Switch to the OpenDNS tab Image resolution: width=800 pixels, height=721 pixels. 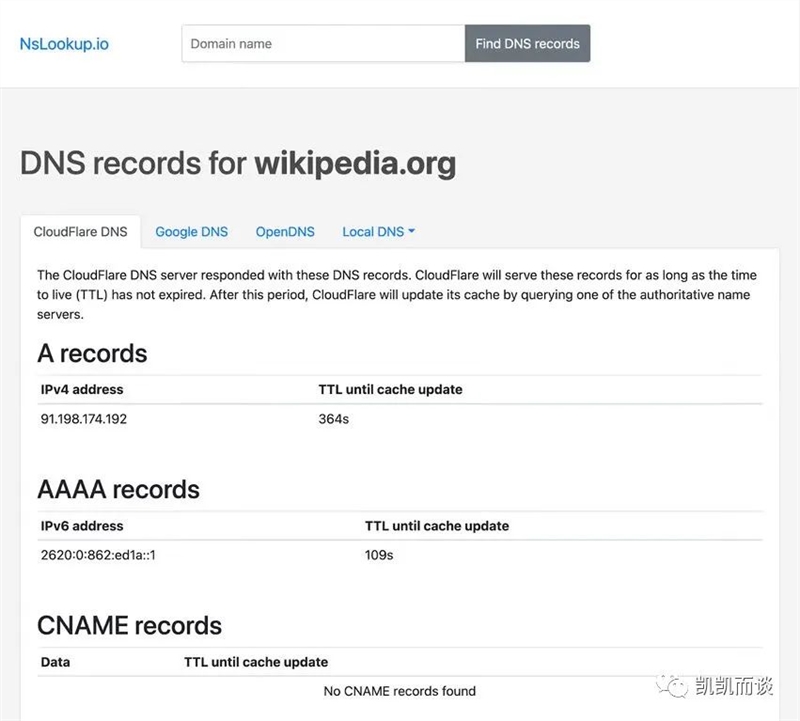[x=285, y=232]
